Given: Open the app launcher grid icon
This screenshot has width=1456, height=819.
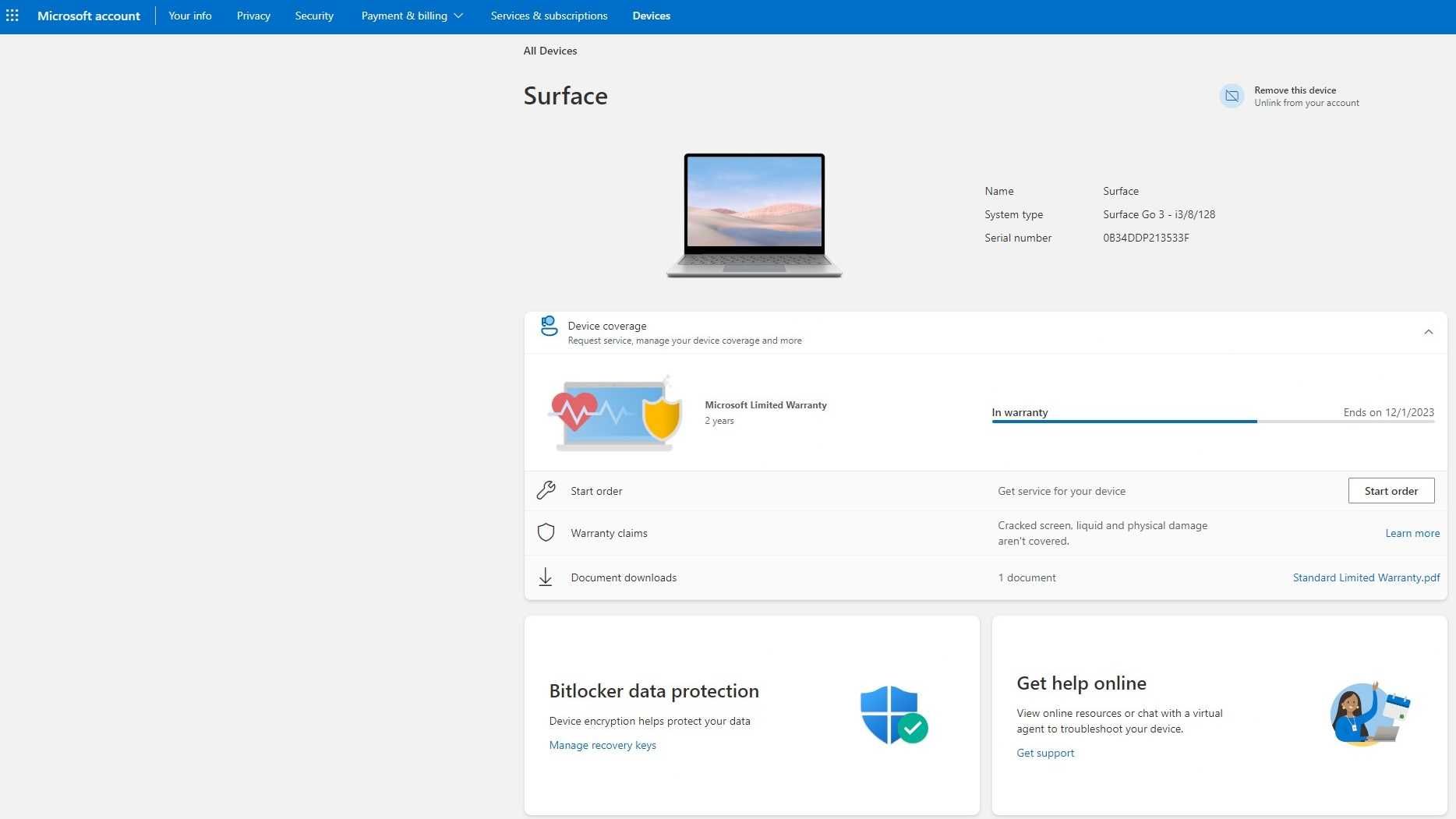Looking at the screenshot, I should tap(12, 16).
